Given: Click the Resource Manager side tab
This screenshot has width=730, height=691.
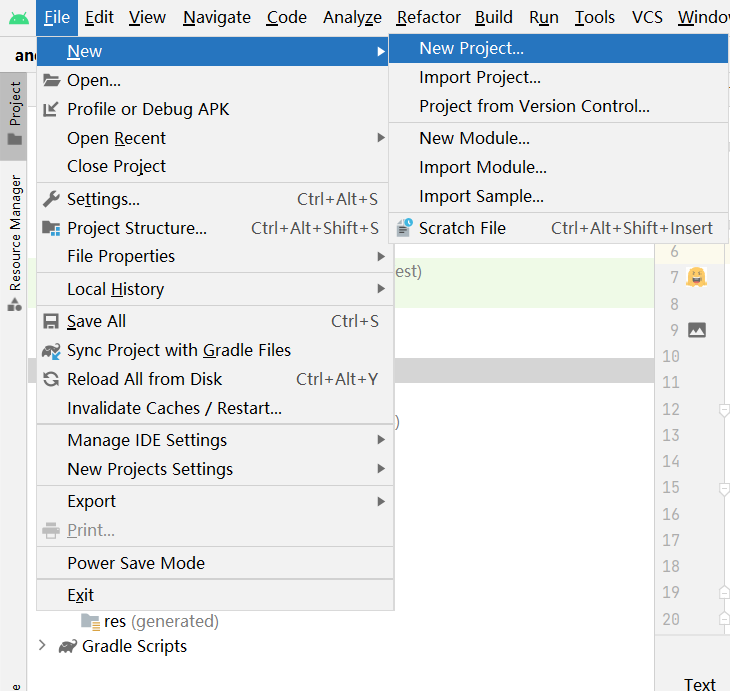Looking at the screenshot, I should coord(14,242).
